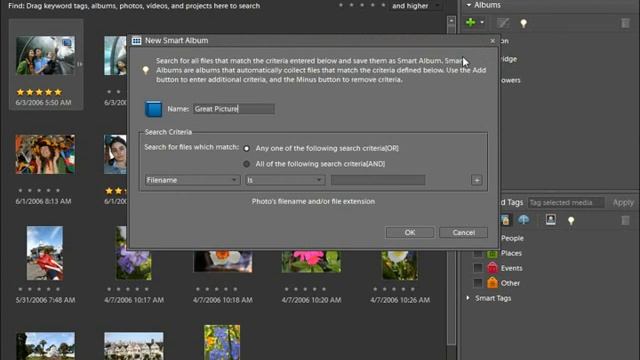The width and height of the screenshot is (640, 360).
Task: Set fourth star rating for 4/7/2006 10:18 AM photo
Action: point(226,289)
